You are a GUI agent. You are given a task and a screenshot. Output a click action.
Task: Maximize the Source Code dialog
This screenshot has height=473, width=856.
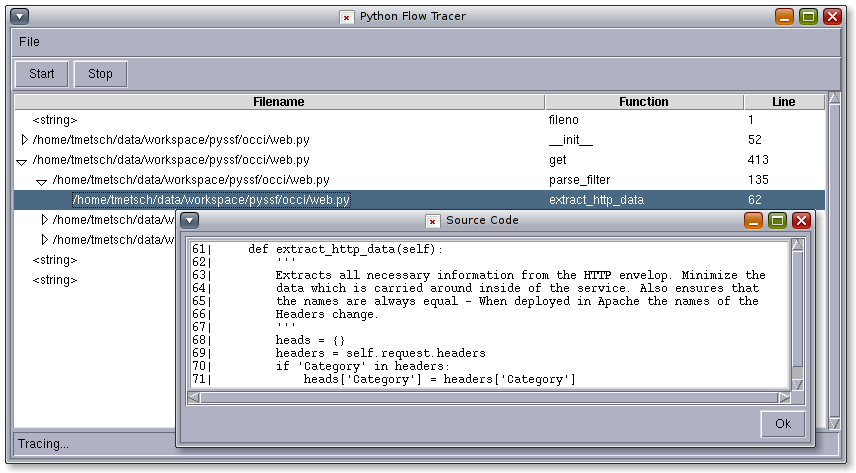[777, 221]
